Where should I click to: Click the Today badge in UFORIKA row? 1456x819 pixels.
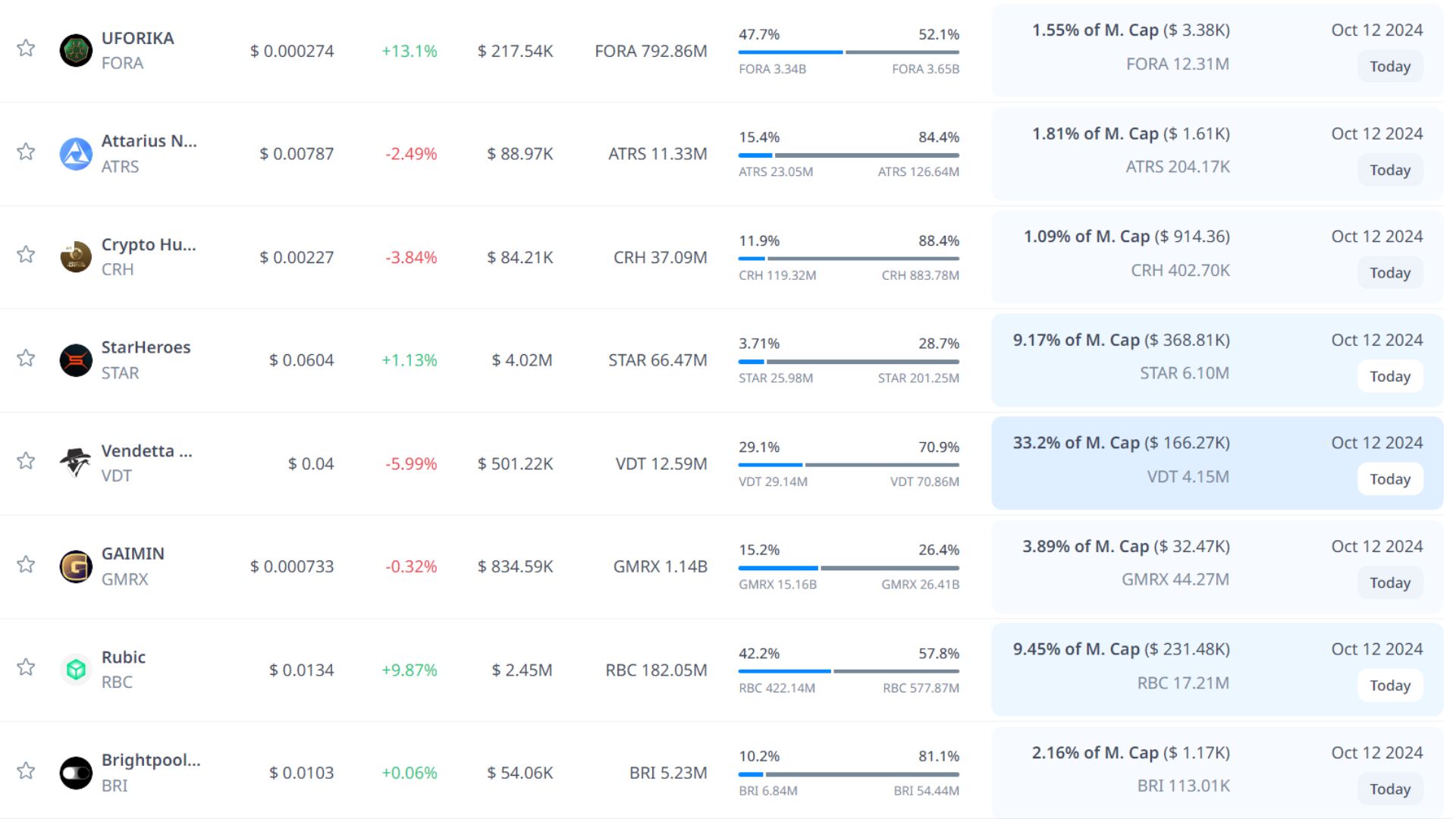coord(1389,67)
